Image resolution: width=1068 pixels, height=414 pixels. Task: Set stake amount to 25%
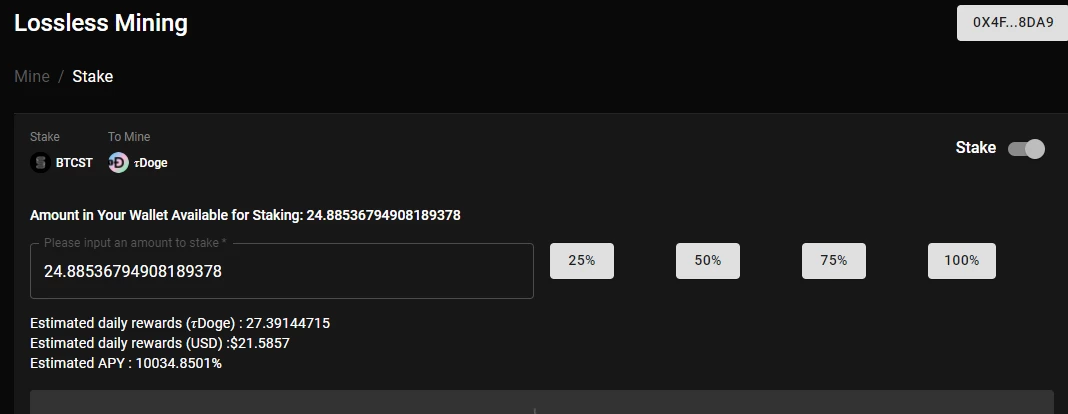coord(582,261)
